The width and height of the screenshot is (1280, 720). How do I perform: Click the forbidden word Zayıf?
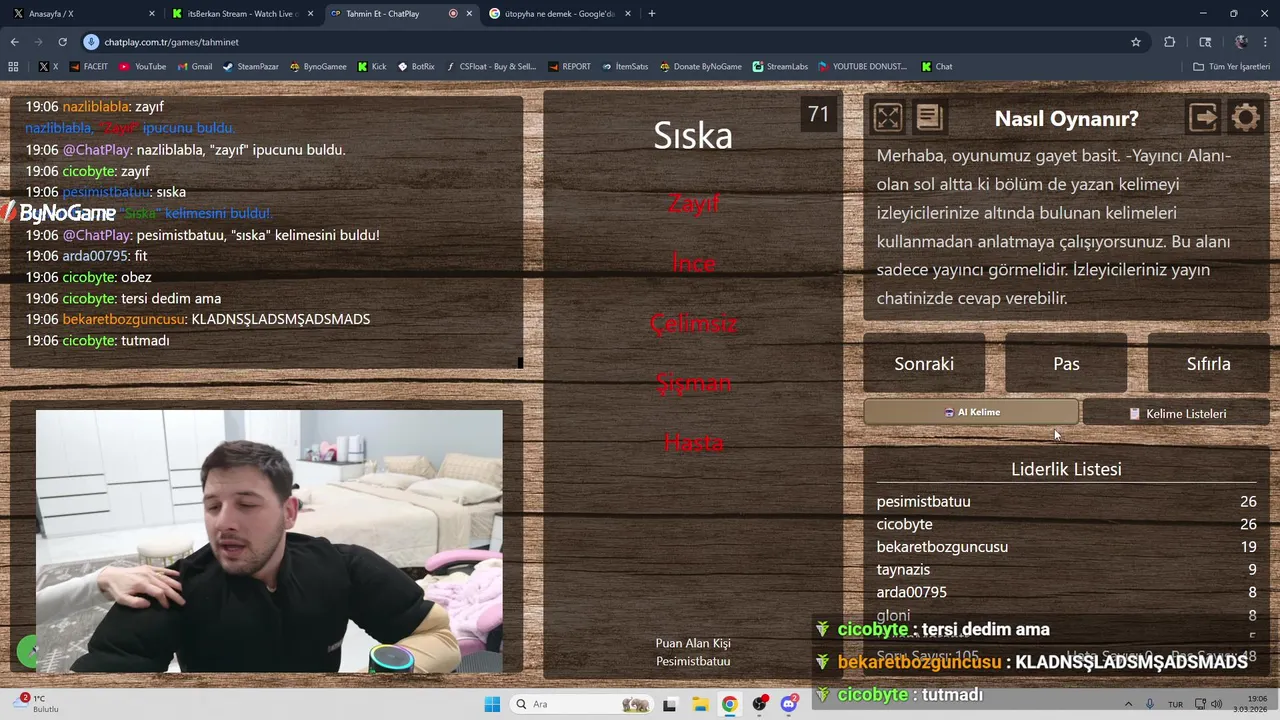[693, 203]
